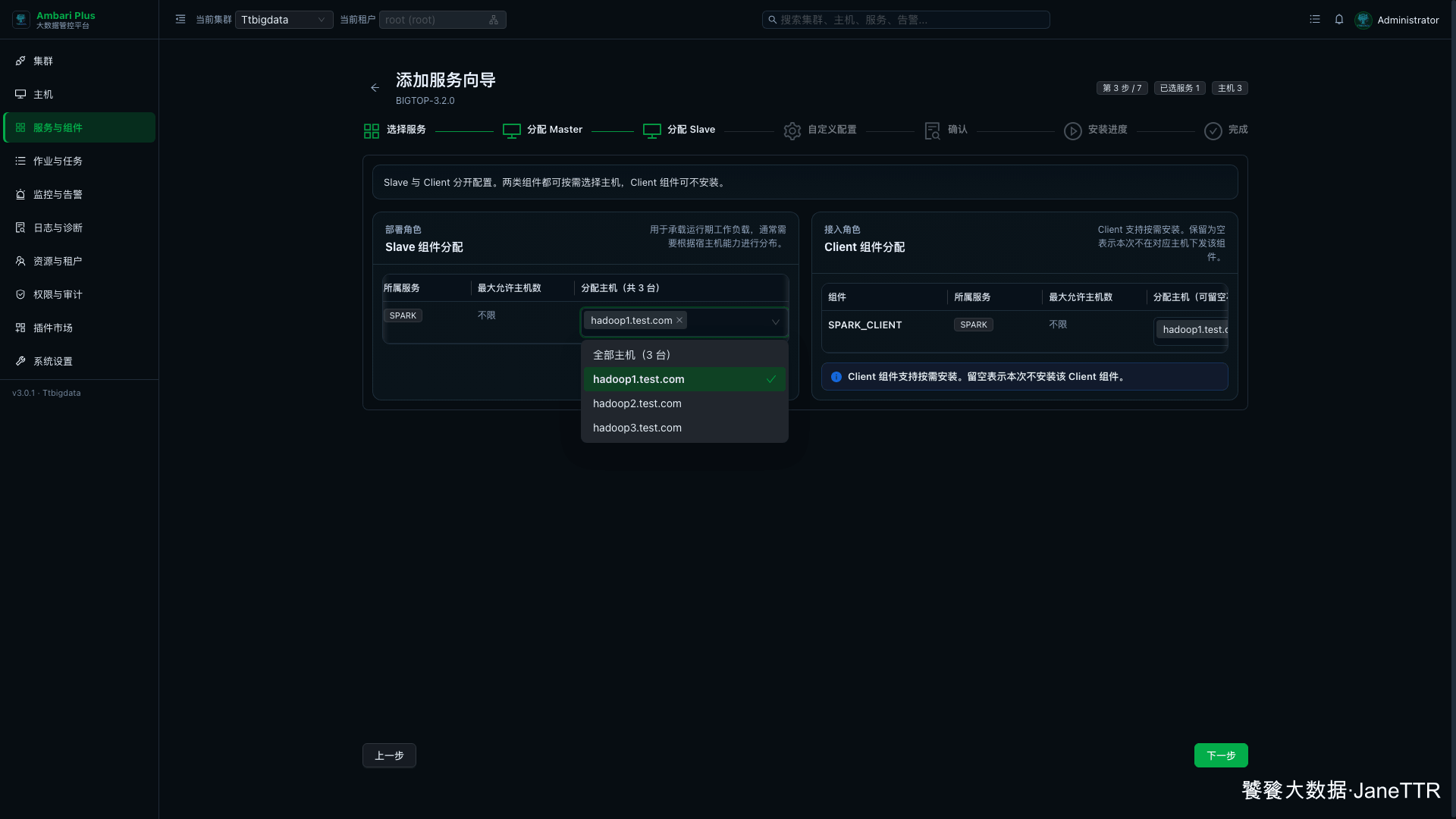Screen dimensions: 1456x819
Task: Go to 监控与告警 in the sidebar
Action: [80, 194]
